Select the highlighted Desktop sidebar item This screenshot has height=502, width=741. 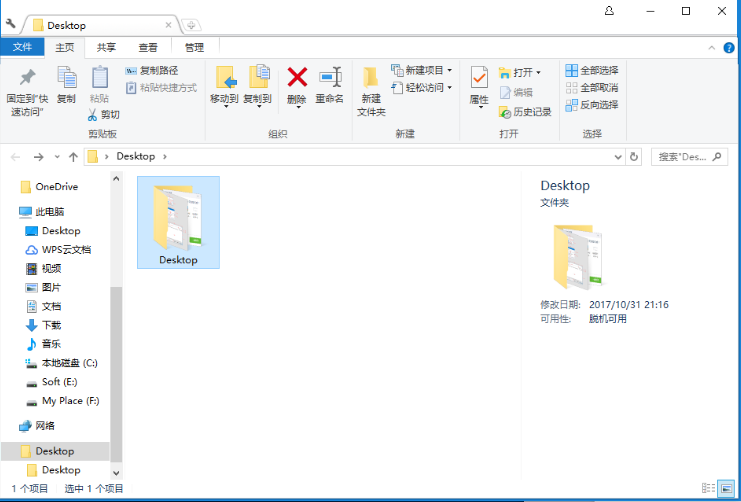[55, 451]
